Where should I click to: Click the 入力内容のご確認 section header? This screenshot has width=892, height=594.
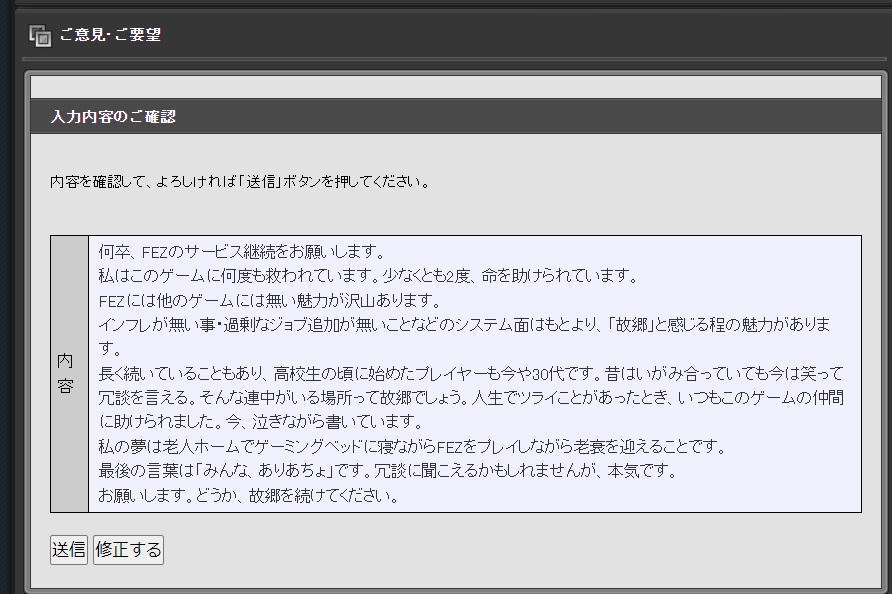pos(113,117)
